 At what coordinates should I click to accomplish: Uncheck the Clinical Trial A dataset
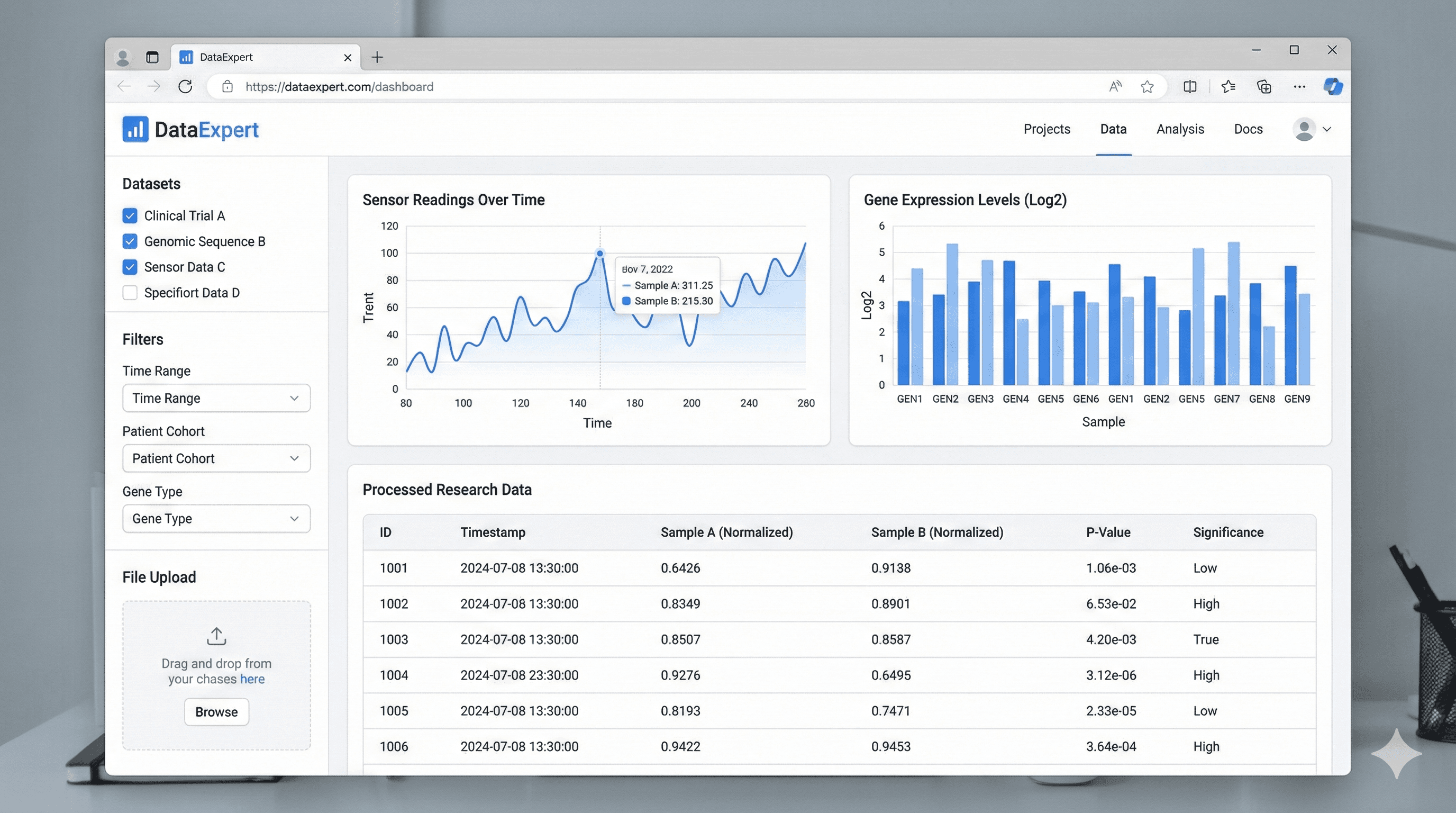130,215
